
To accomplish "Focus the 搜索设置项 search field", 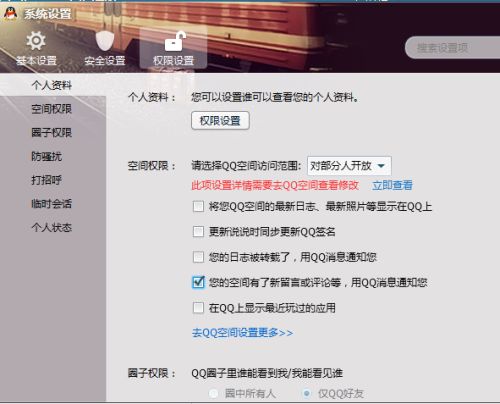I will tap(452, 48).
